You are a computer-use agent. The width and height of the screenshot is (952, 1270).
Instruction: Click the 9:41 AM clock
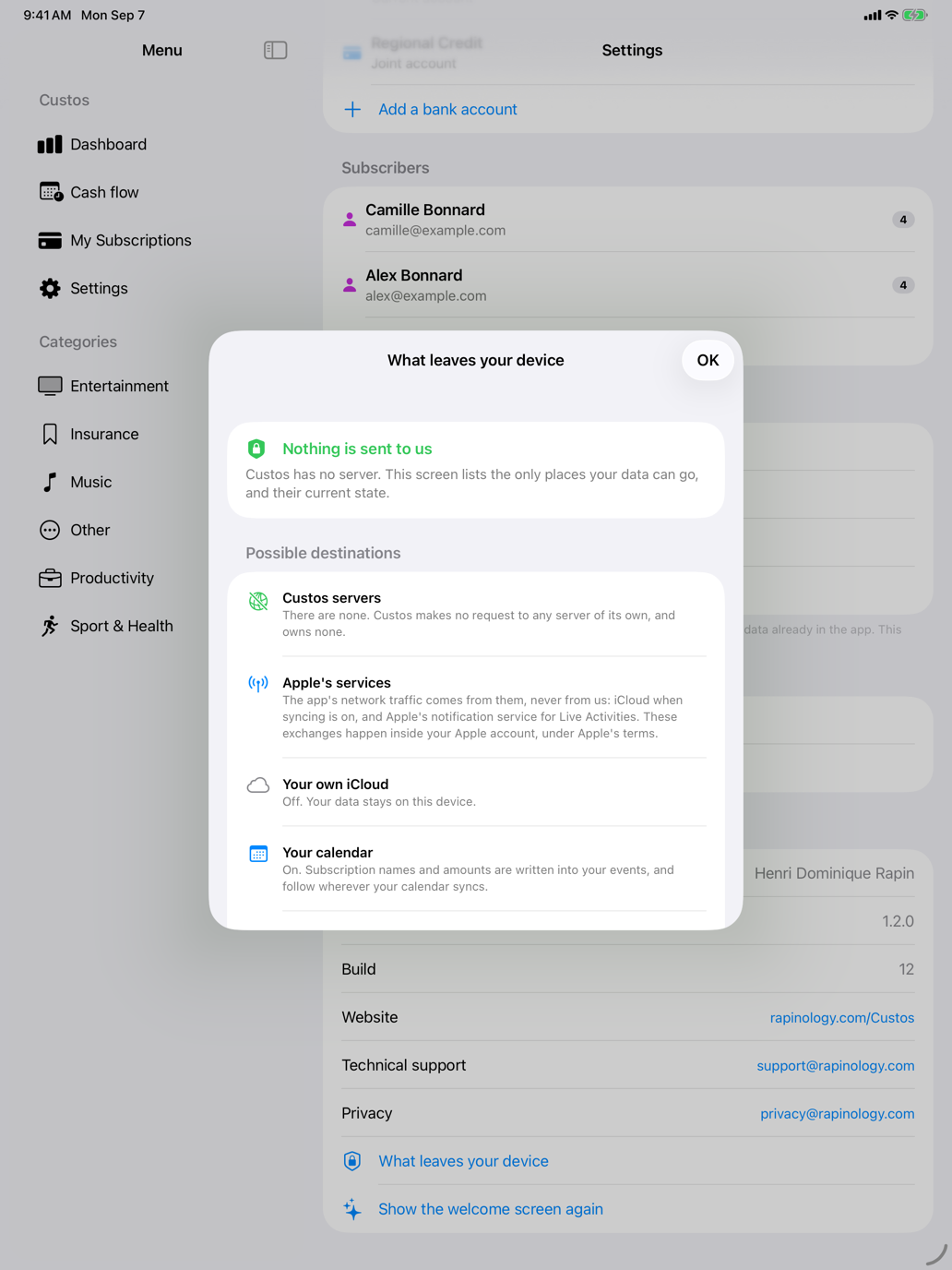click(x=47, y=15)
